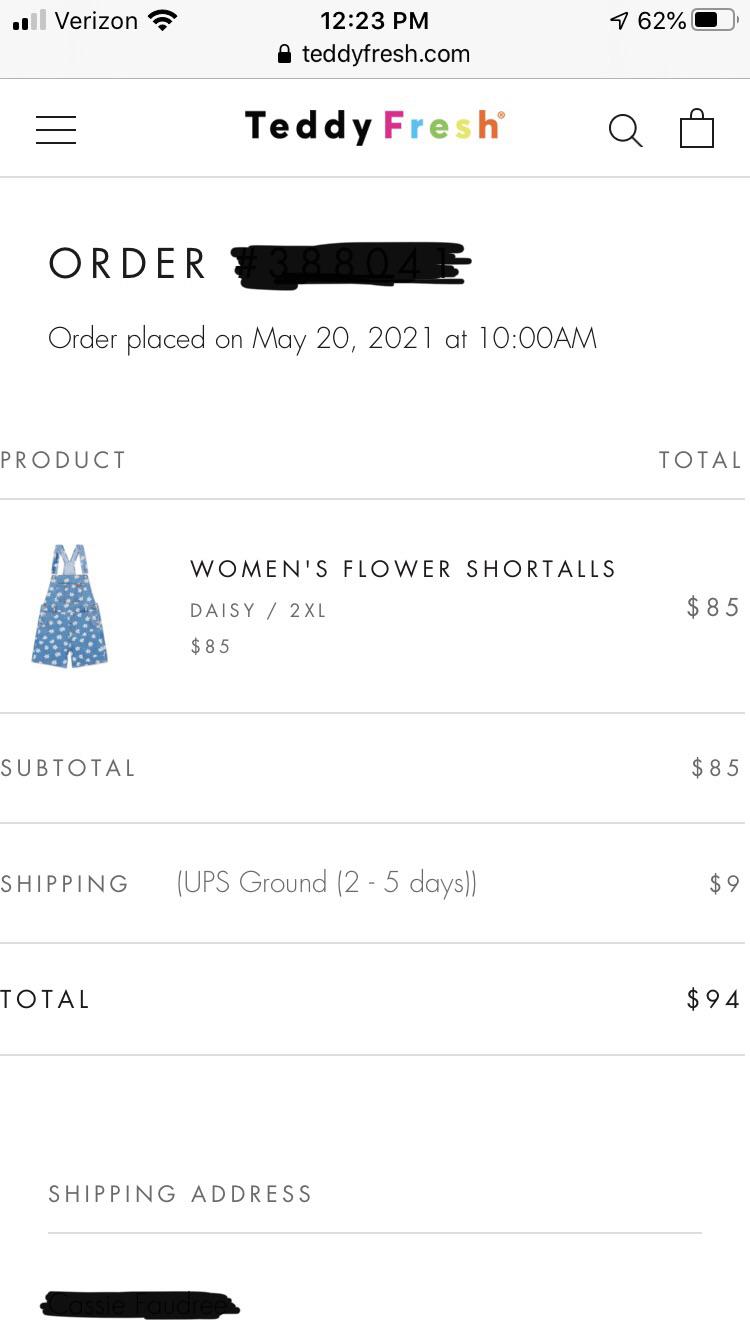Tap the location arrow status icon

click(x=619, y=20)
